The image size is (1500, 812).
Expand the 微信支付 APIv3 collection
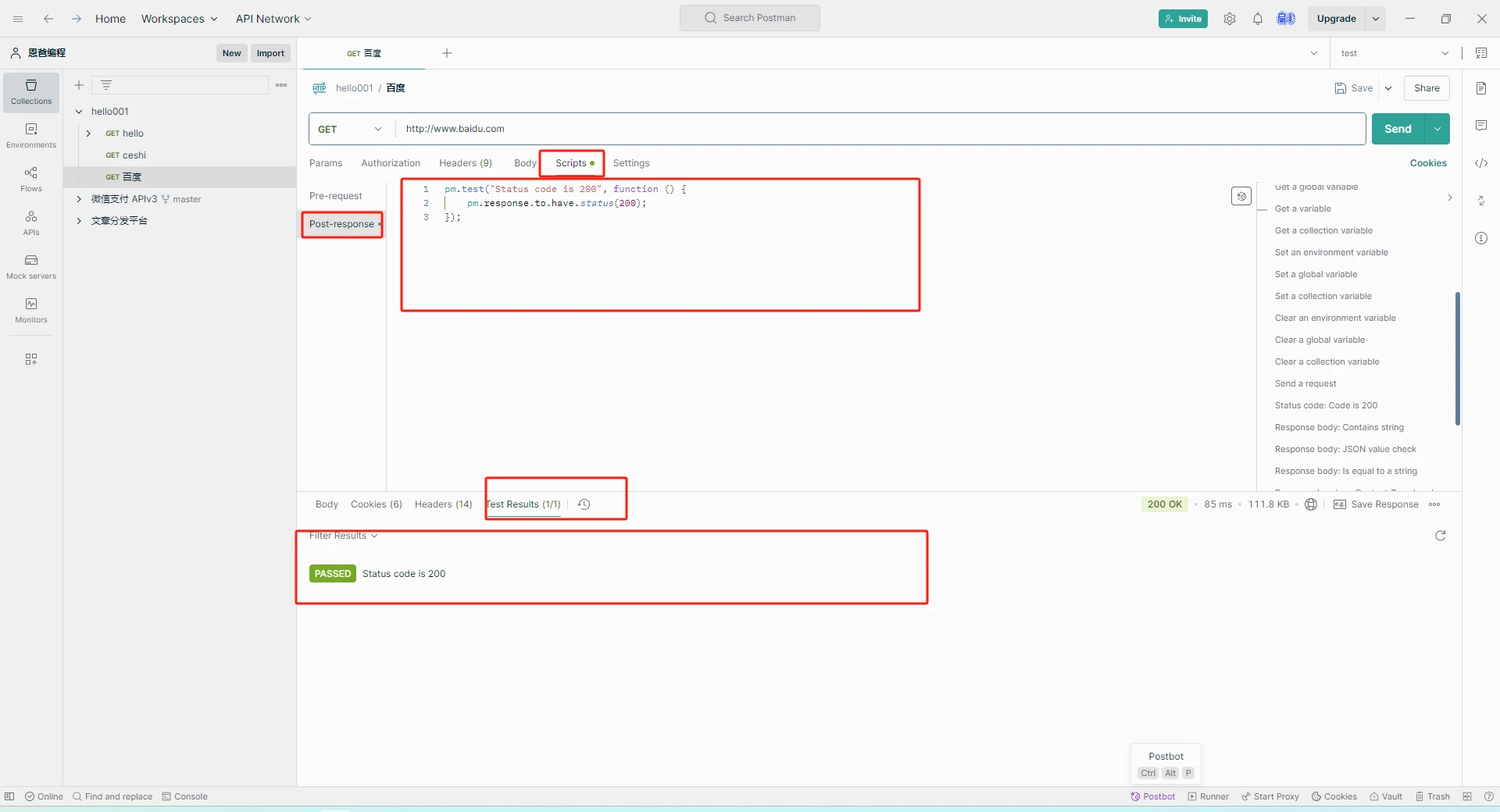click(x=79, y=199)
